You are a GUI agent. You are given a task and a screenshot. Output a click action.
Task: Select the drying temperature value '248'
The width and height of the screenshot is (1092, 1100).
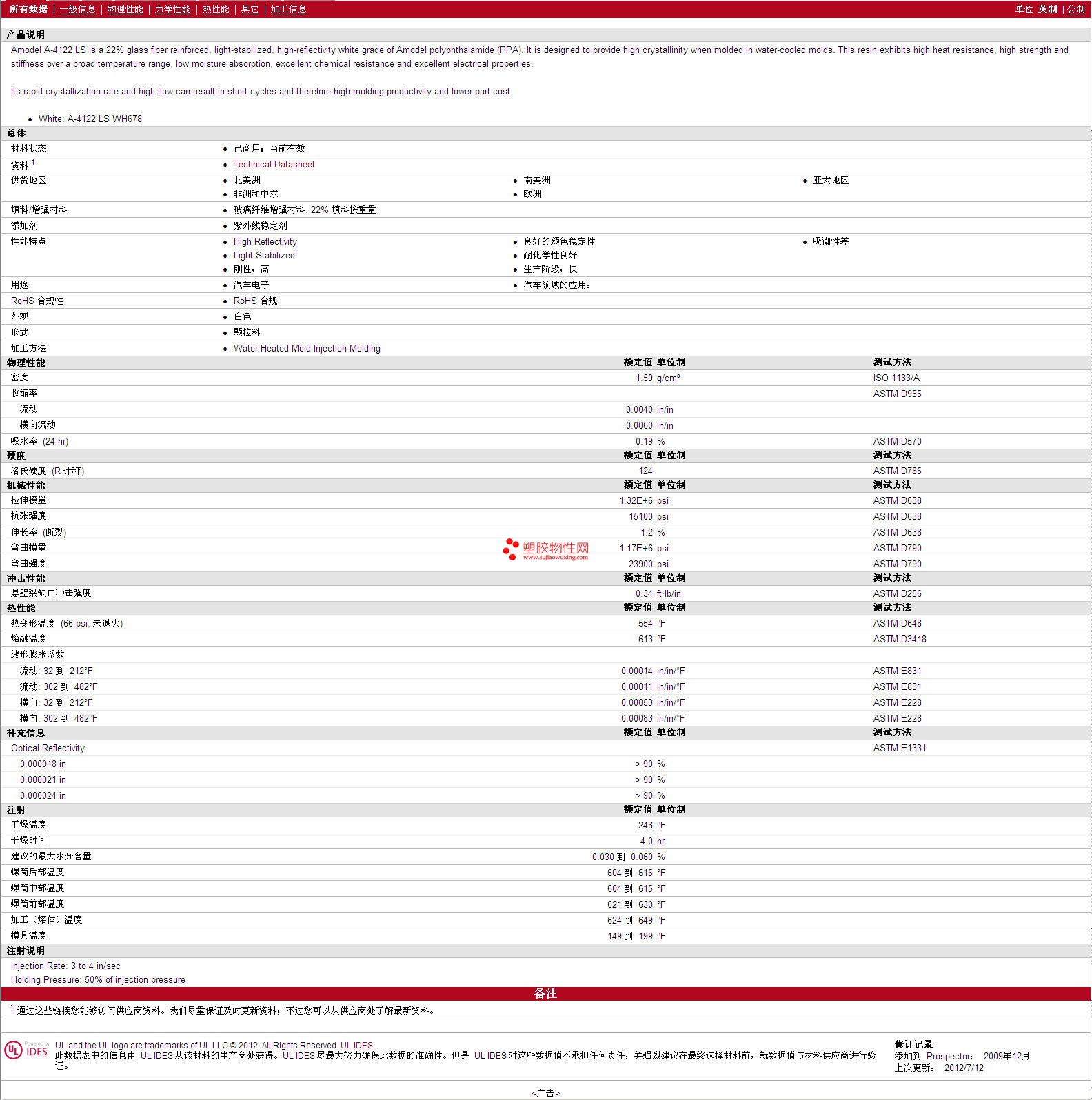coord(645,825)
